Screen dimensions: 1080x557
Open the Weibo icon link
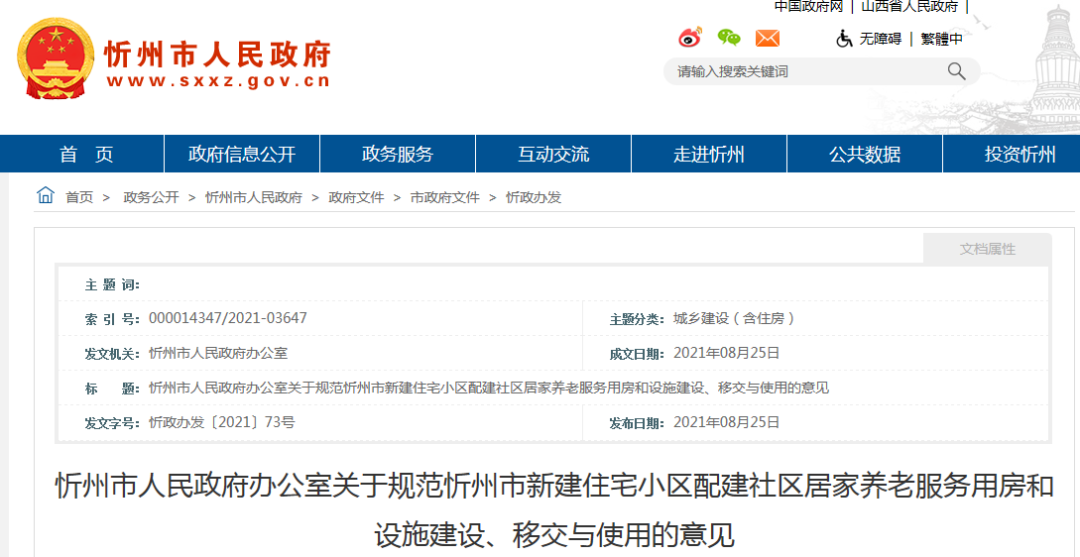(x=690, y=38)
